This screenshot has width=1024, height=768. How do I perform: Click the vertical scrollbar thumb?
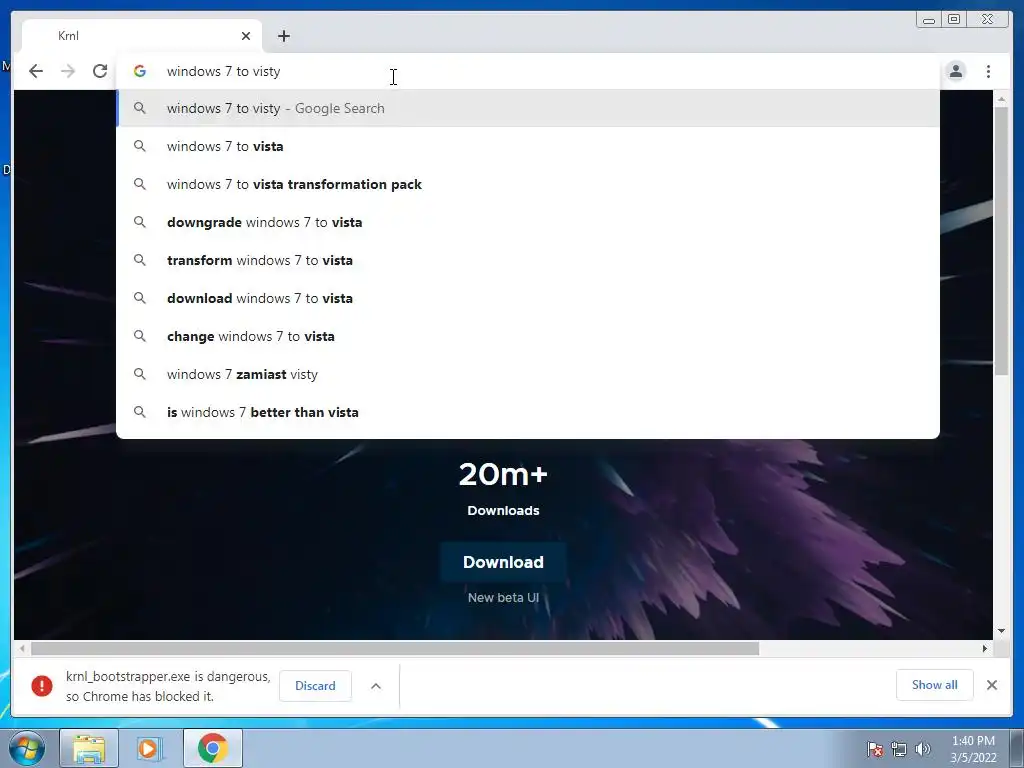[x=1001, y=240]
